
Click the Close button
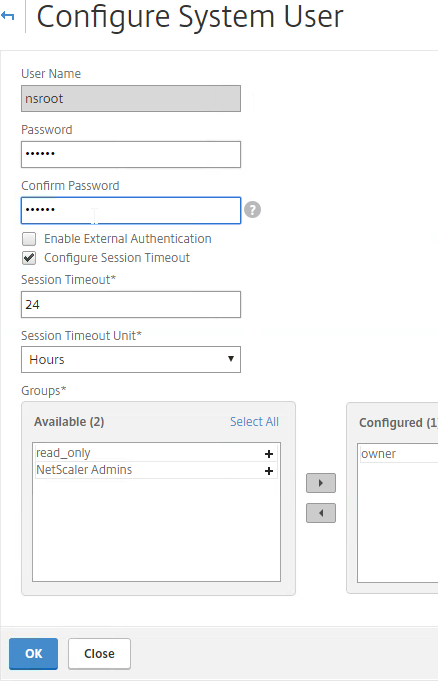pyautogui.click(x=100, y=654)
